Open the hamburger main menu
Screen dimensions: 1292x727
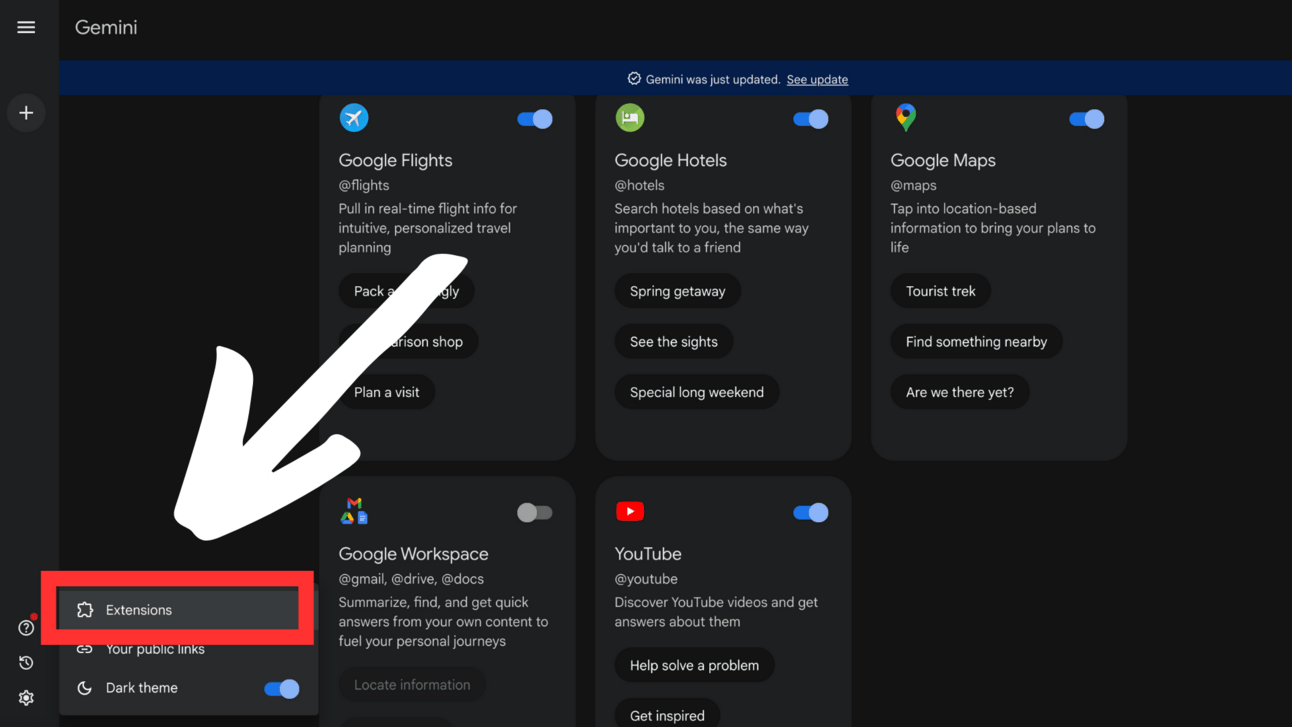coord(26,27)
